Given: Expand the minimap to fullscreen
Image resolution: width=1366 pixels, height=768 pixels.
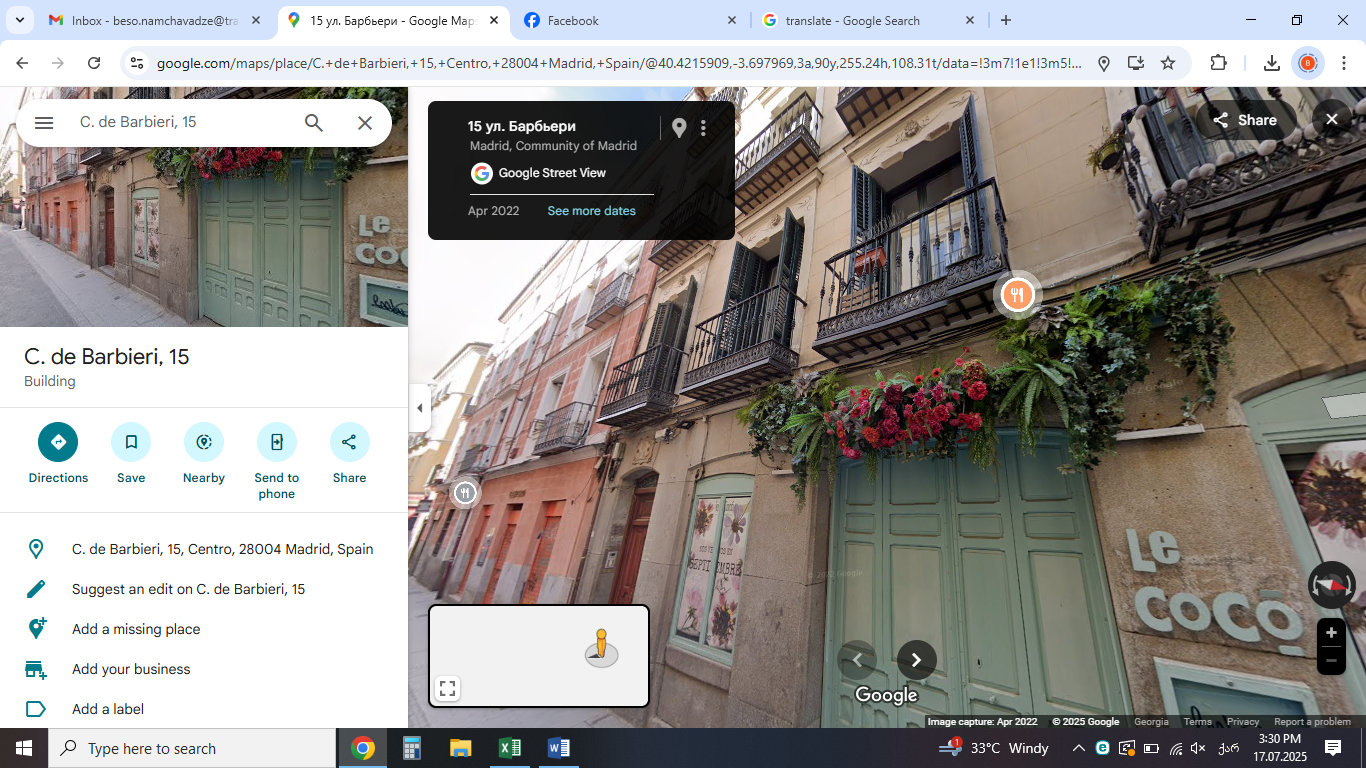Looking at the screenshot, I should click(448, 688).
